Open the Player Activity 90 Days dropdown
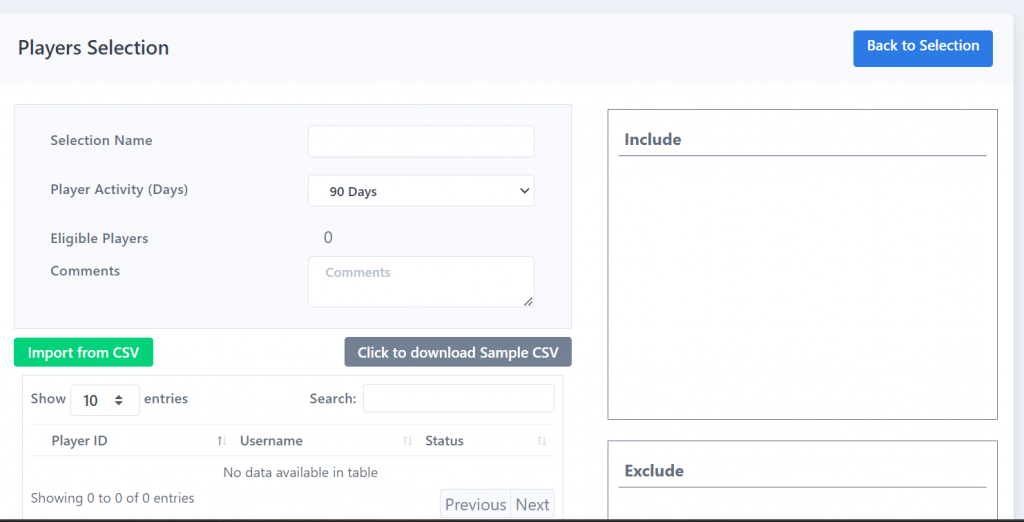The width and height of the screenshot is (1024, 522). 421,191
